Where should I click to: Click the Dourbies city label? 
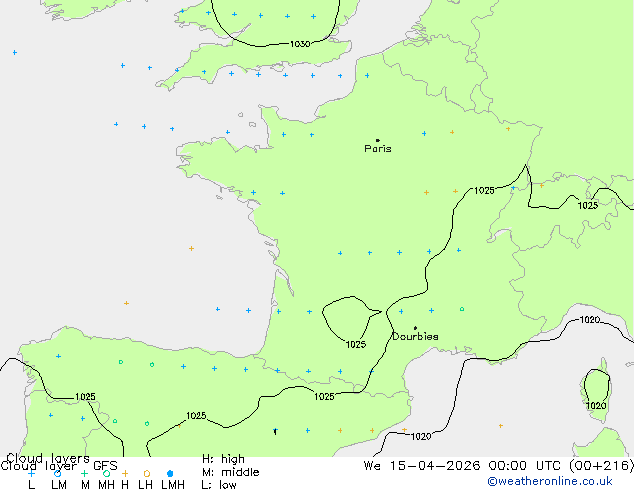(x=415, y=336)
